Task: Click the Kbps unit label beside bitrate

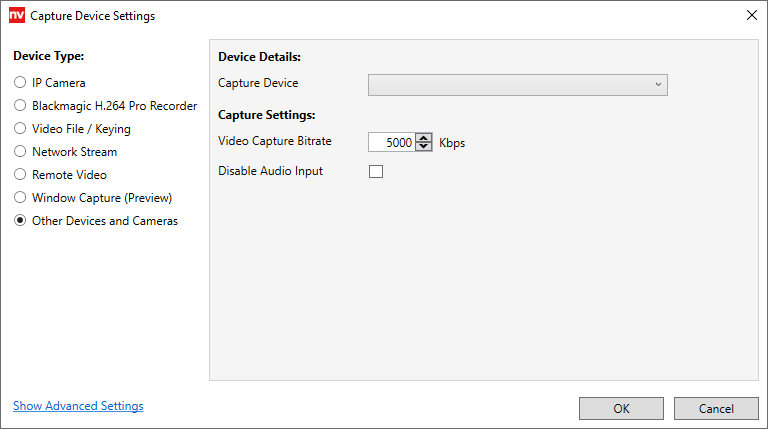Action: pyautogui.click(x=452, y=143)
